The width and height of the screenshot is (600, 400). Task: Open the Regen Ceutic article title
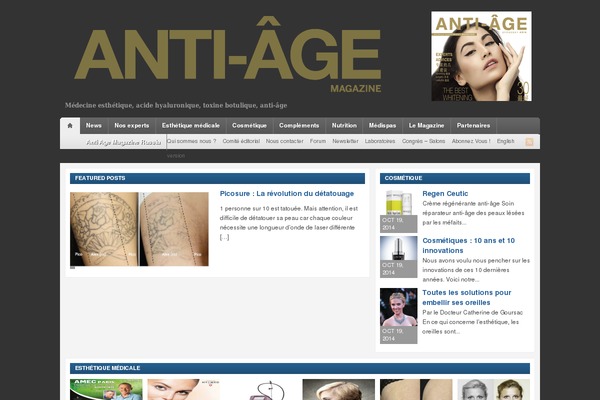tap(445, 194)
